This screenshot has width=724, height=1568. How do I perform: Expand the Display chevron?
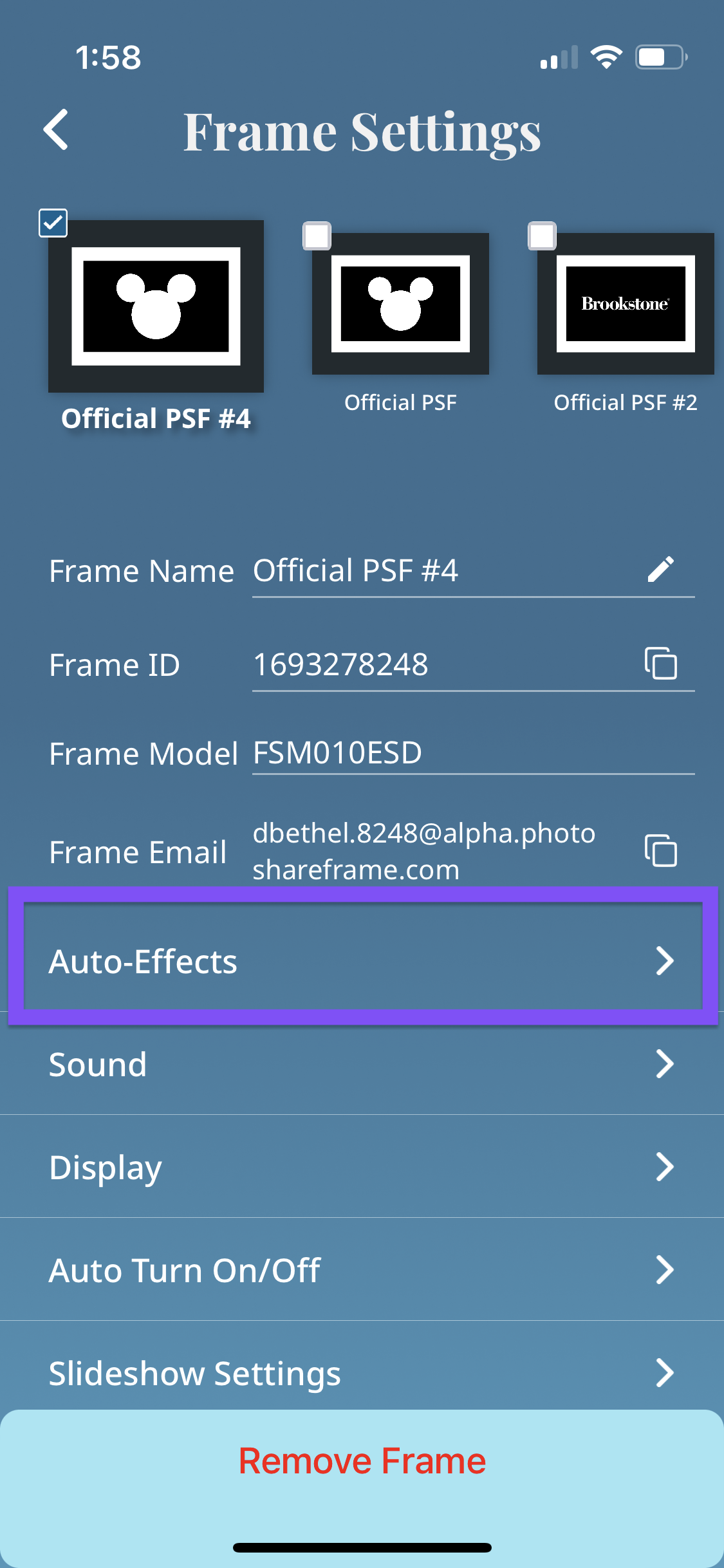click(664, 1167)
